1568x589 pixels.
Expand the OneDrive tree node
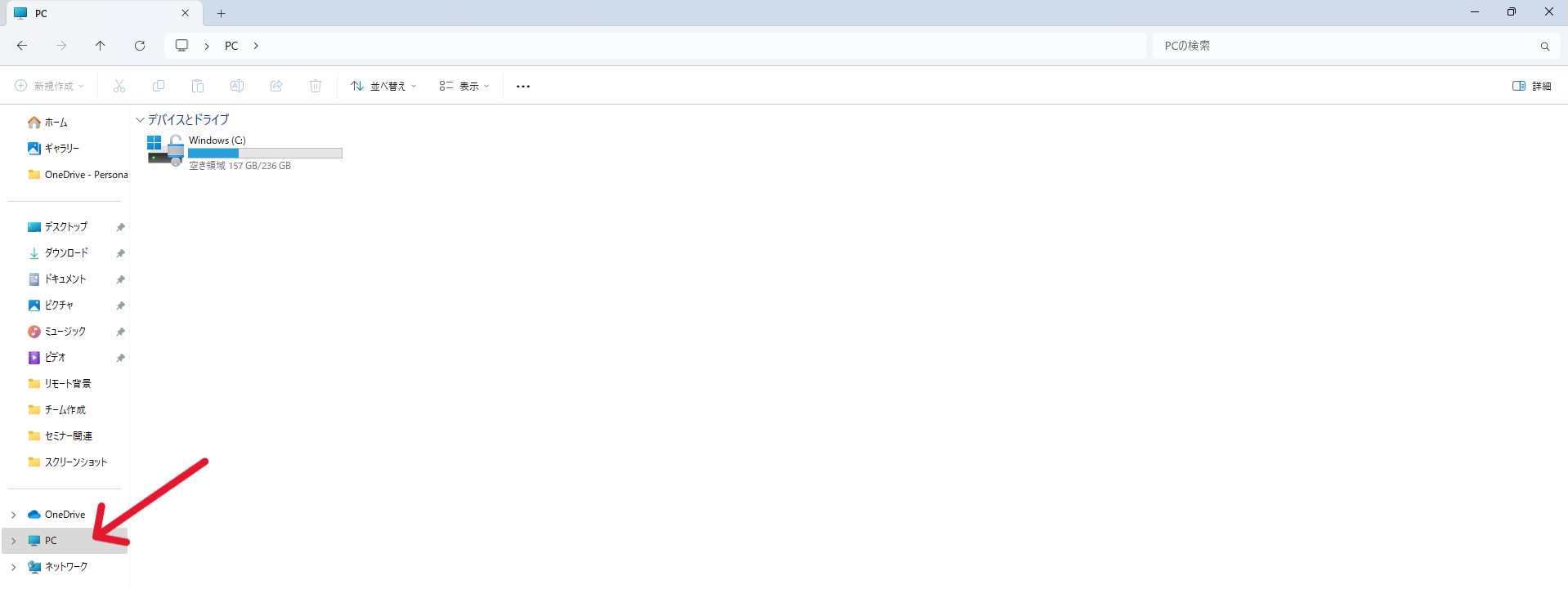coord(14,515)
